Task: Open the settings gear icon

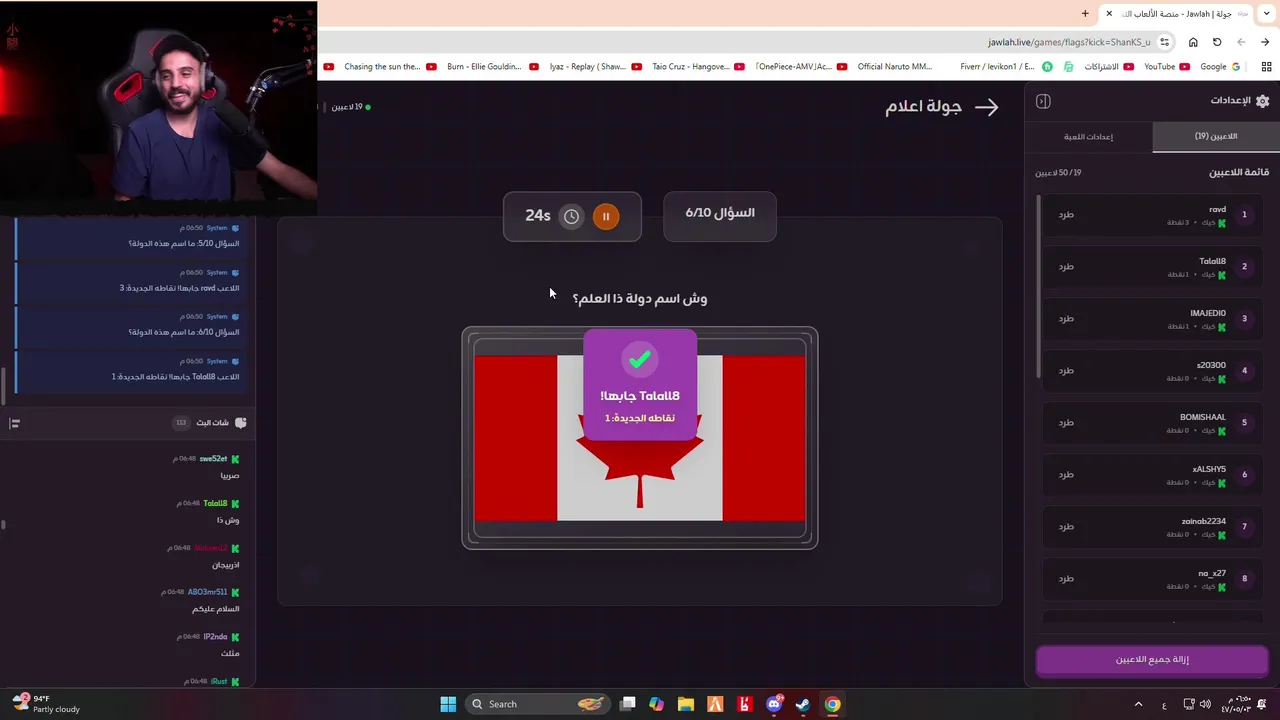Action: pyautogui.click(x=1262, y=101)
